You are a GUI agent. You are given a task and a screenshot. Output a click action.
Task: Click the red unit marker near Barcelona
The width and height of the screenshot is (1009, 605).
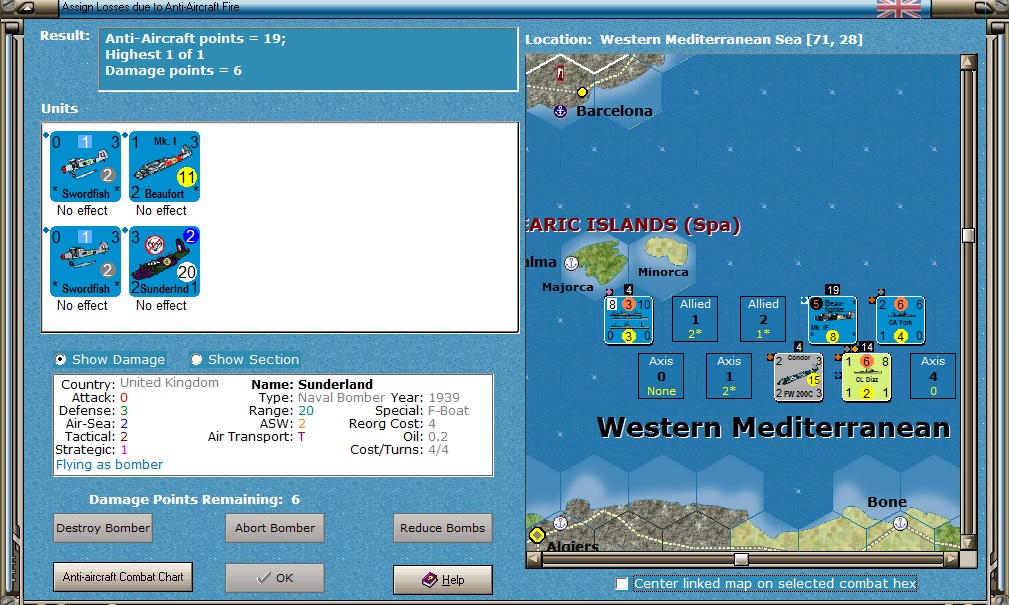560,73
